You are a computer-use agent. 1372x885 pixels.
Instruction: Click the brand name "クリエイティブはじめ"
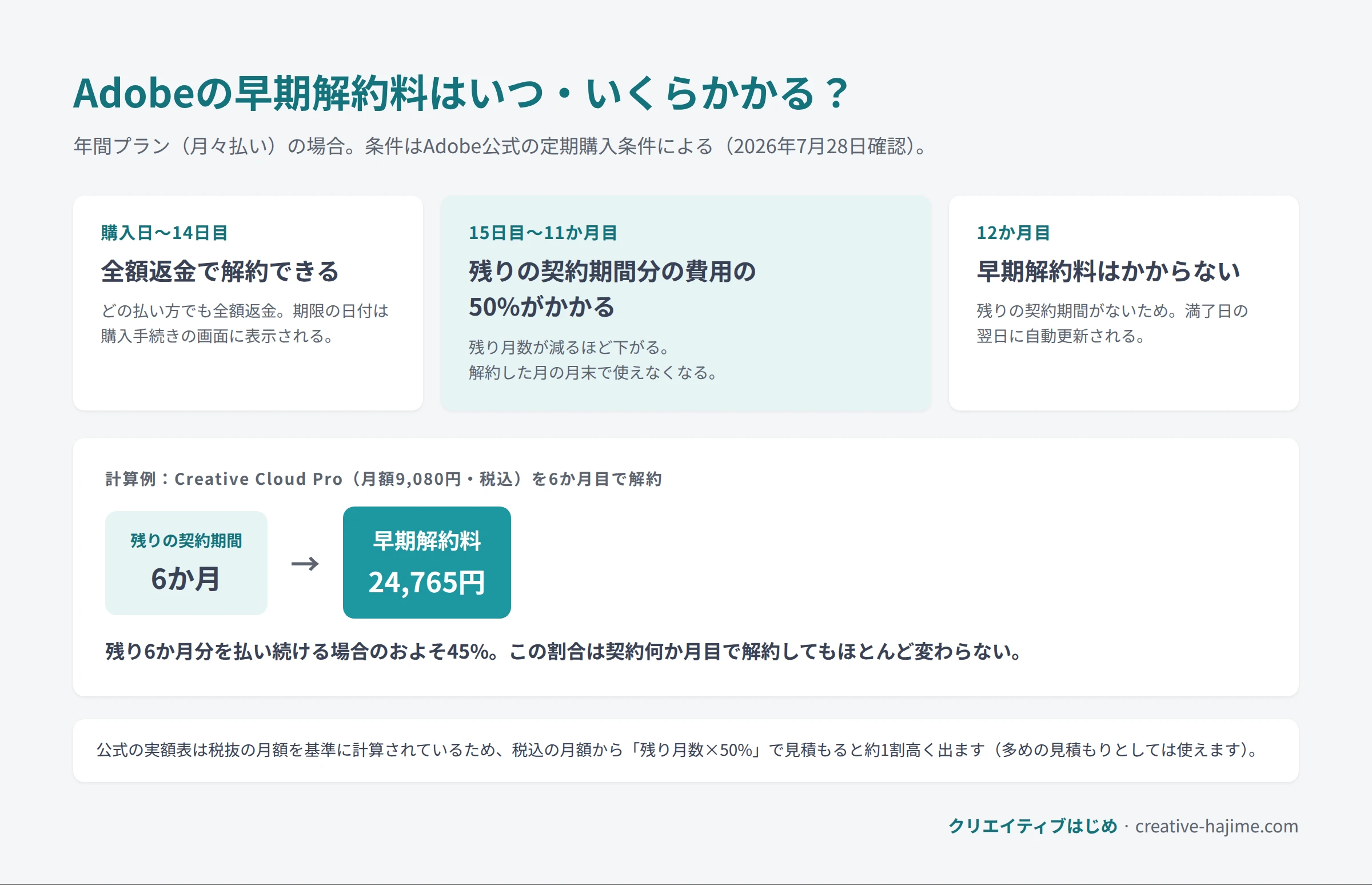(x=1032, y=826)
